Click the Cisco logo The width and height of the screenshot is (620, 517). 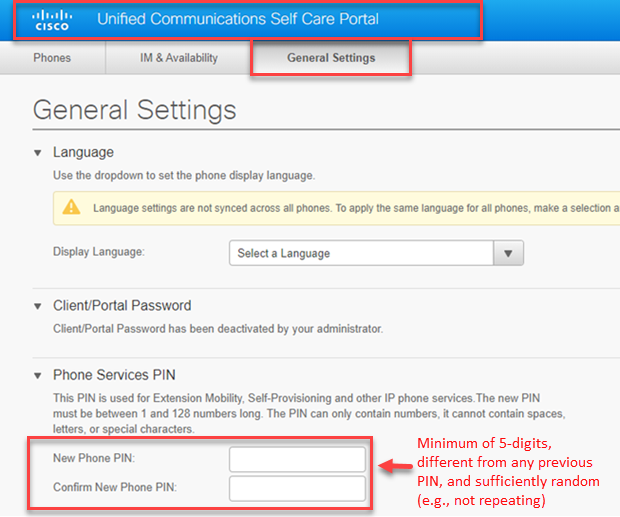(52, 20)
